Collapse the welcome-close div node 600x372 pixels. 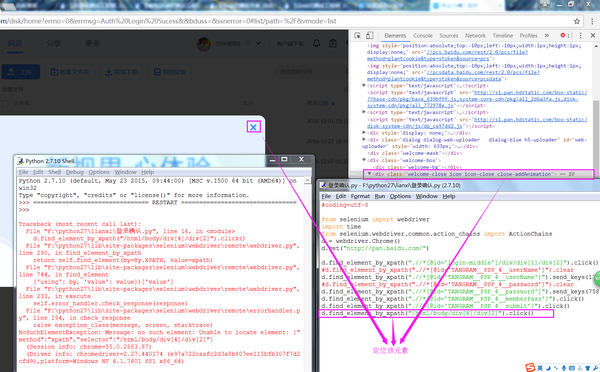(369, 174)
